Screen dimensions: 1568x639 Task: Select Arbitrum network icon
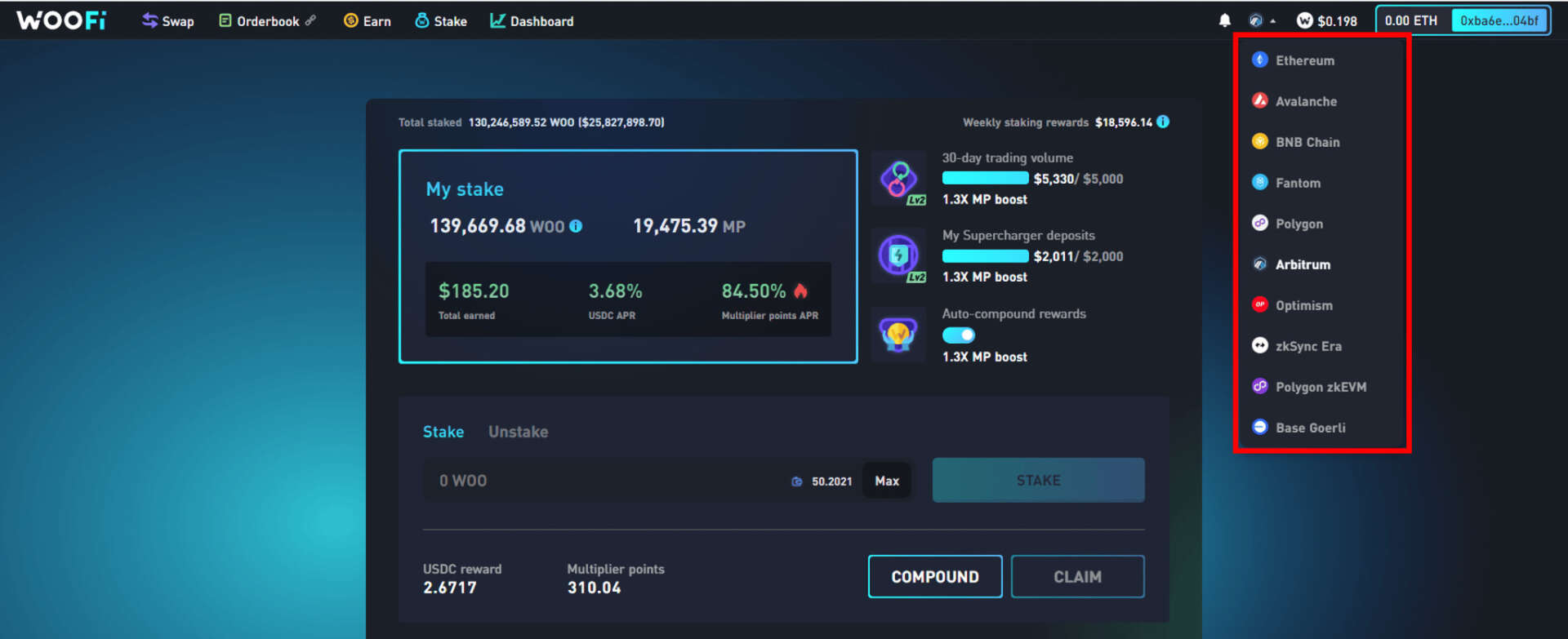pos(1259,264)
